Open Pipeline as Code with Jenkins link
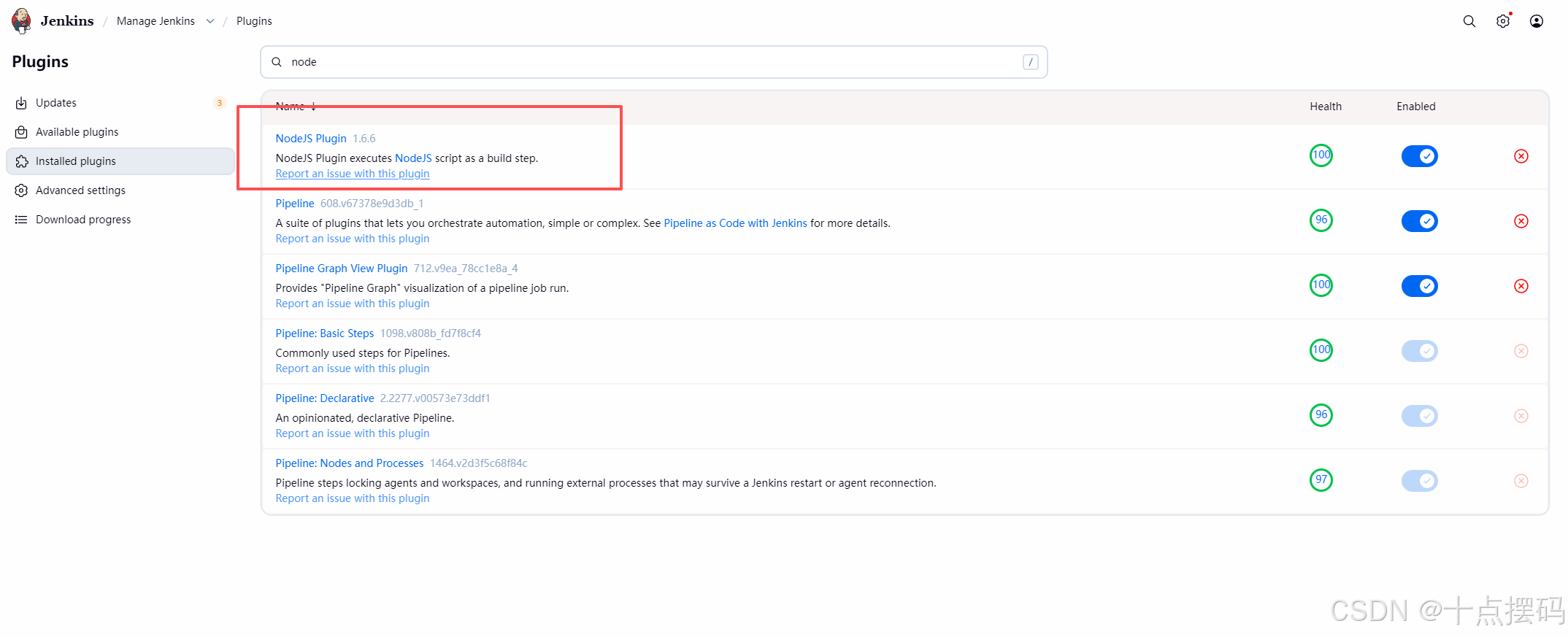Image resolution: width=1568 pixels, height=637 pixels. point(735,223)
